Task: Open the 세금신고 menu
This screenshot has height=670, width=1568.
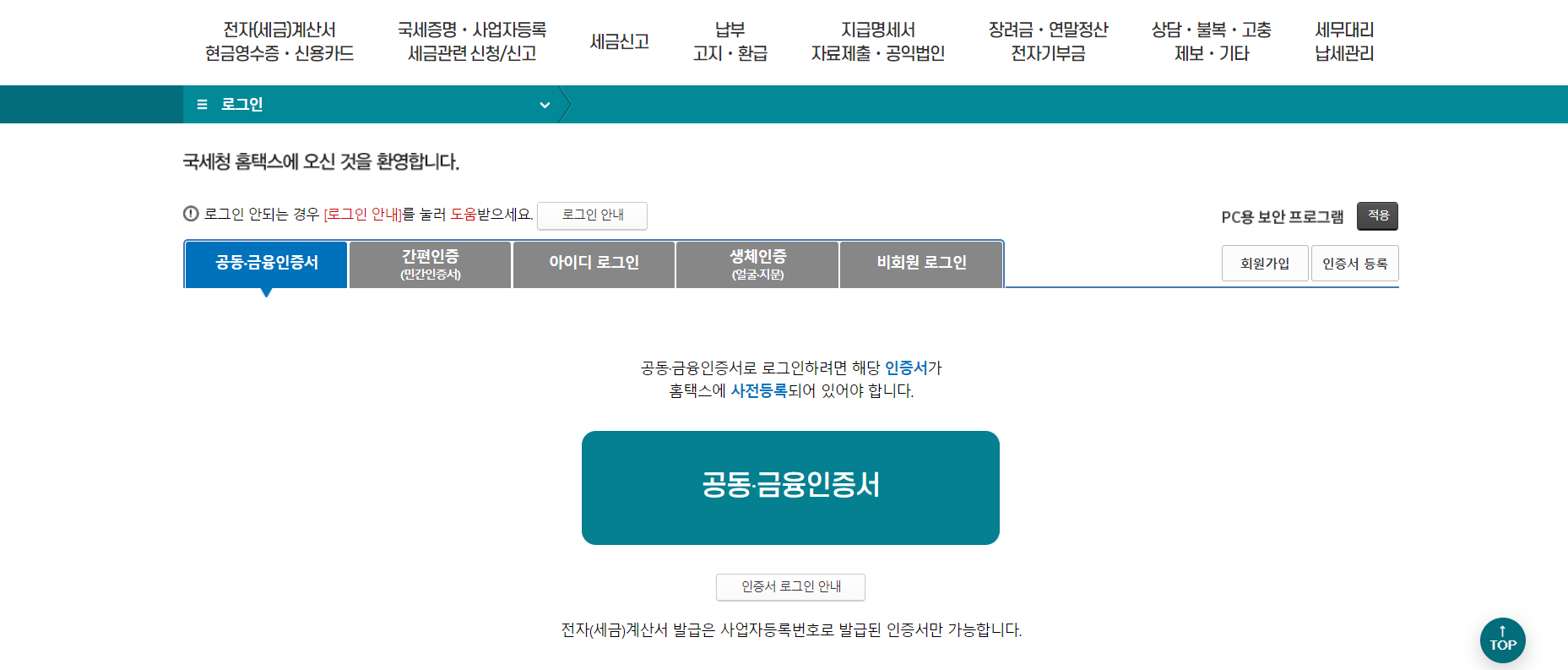Action: tap(619, 41)
